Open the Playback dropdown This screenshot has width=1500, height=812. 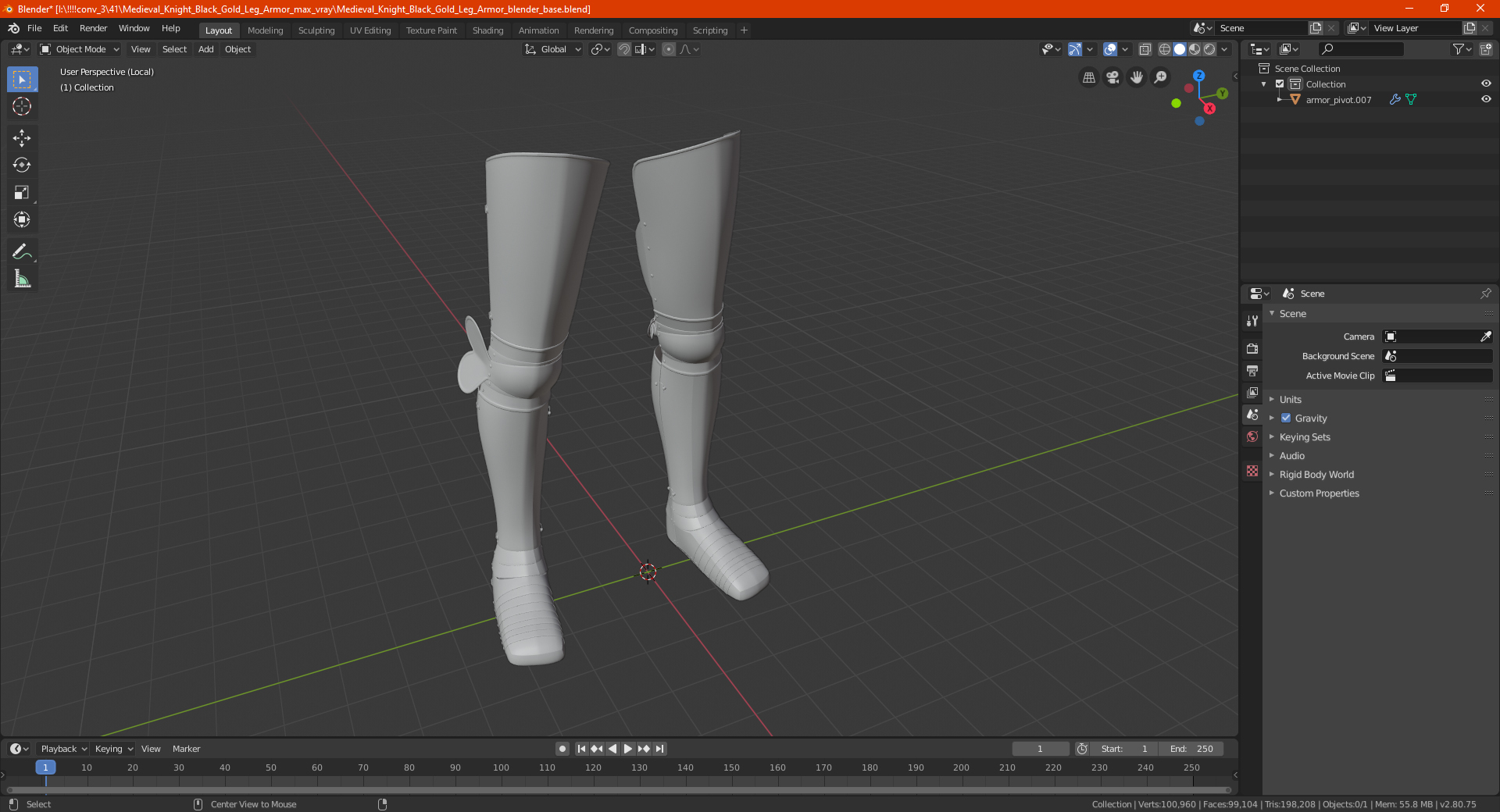pos(63,749)
